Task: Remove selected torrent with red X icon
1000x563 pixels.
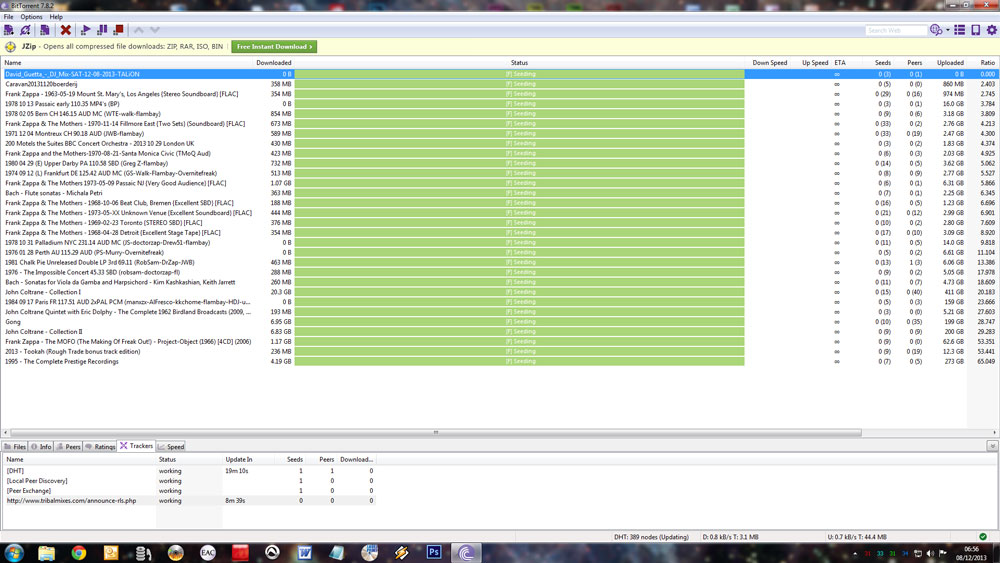Action: 66,30
